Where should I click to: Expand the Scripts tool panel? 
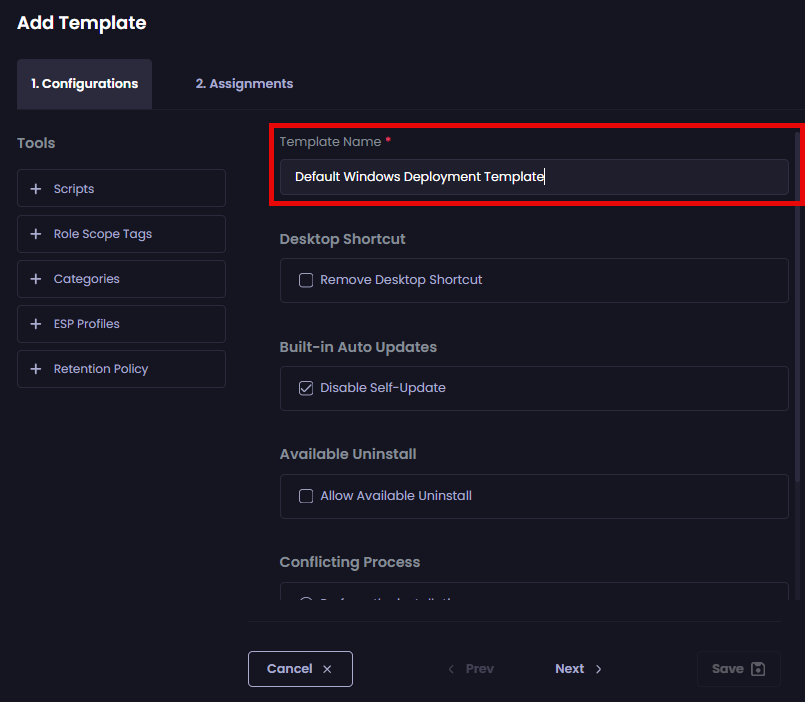pos(121,189)
